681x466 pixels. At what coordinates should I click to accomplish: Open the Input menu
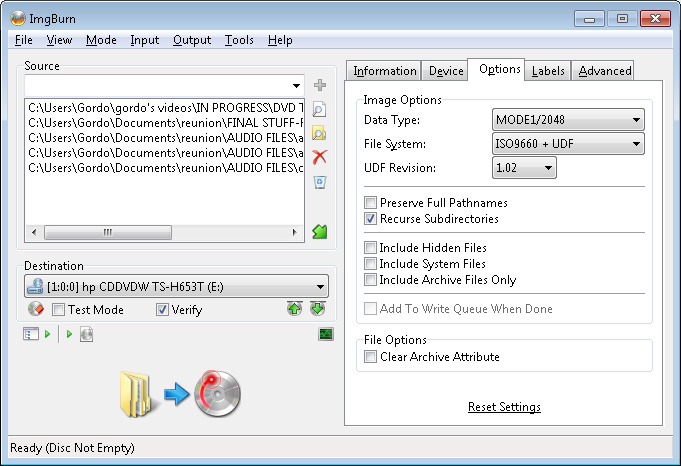(x=145, y=40)
